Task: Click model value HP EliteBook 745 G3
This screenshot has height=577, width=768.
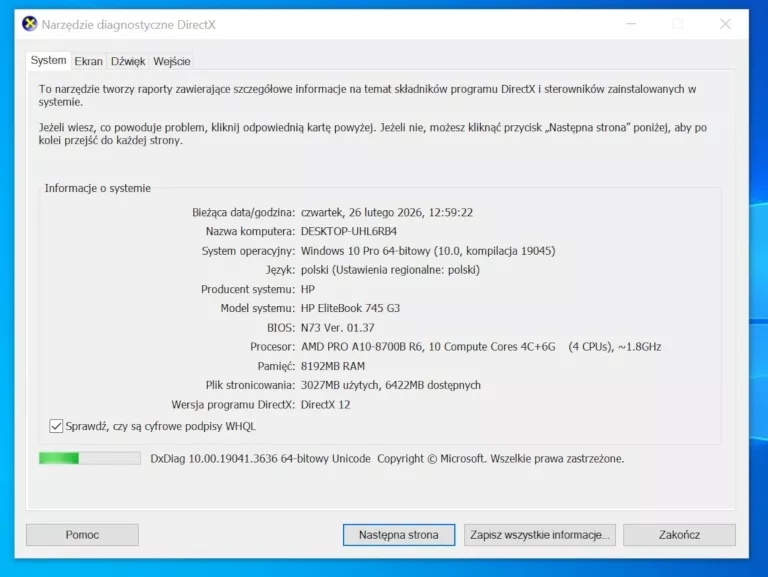Action: pos(350,308)
